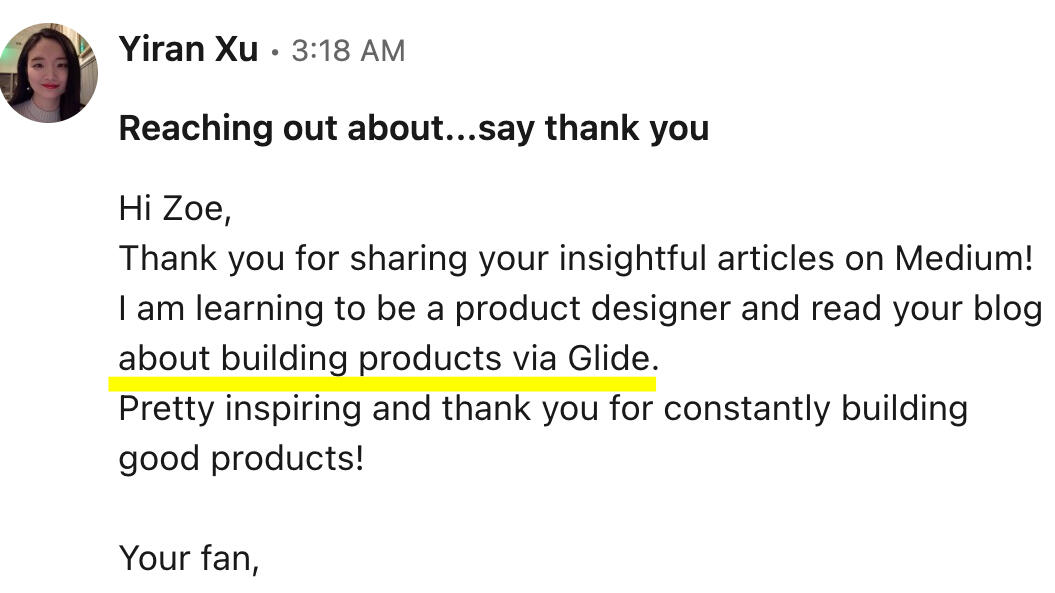Click the 'good products!' text
1055x593 pixels.
pyautogui.click(x=241, y=459)
